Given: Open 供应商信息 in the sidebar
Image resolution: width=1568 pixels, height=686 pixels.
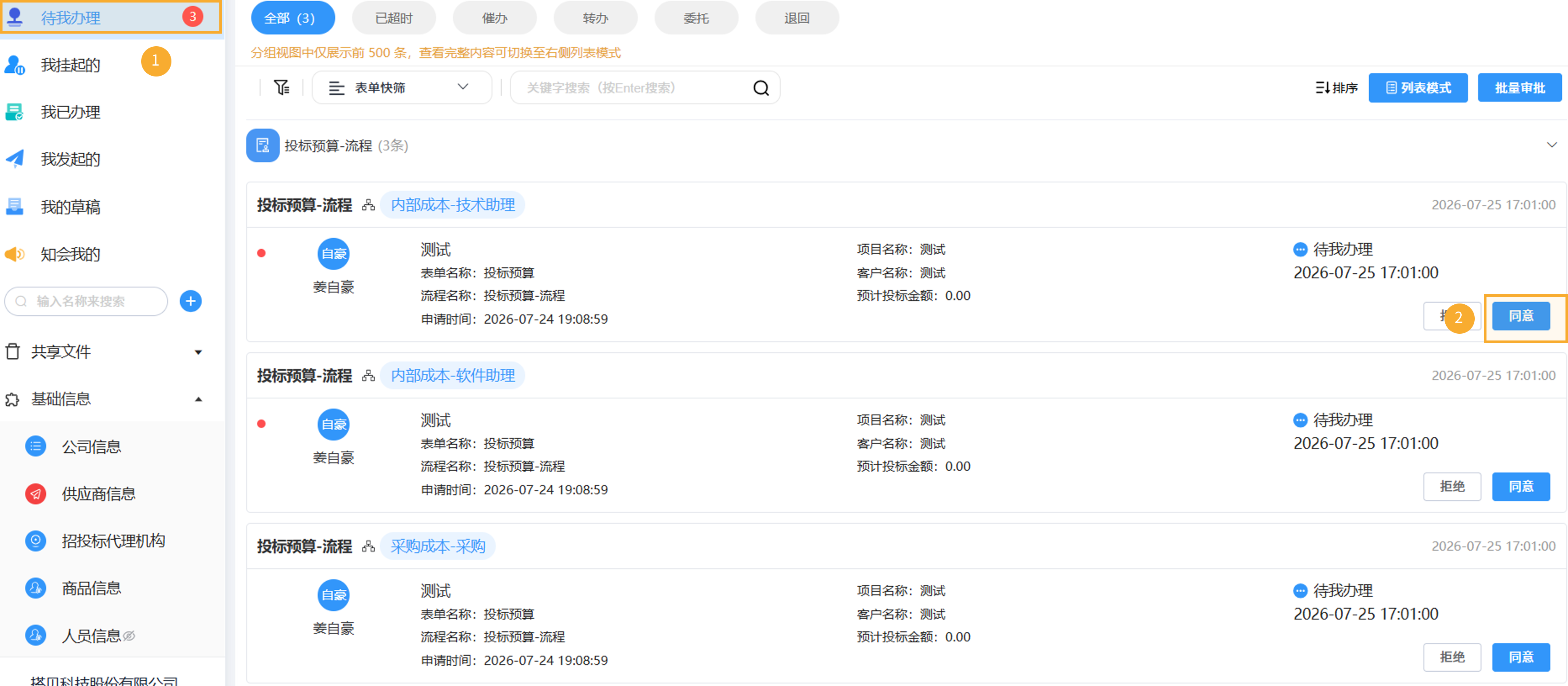Looking at the screenshot, I should pyautogui.click(x=98, y=493).
